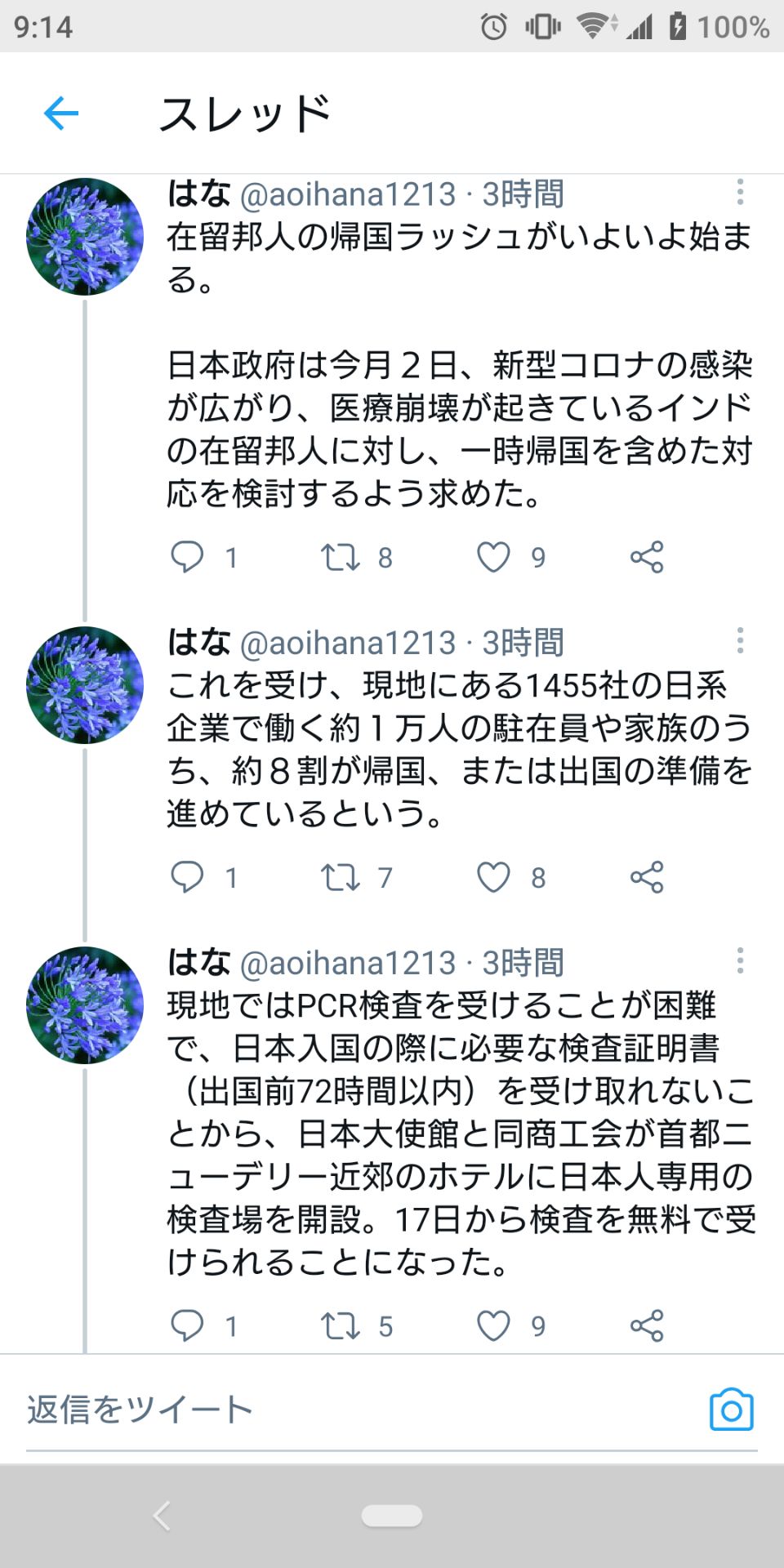Retweet the second tweet about 1455社

341,878
